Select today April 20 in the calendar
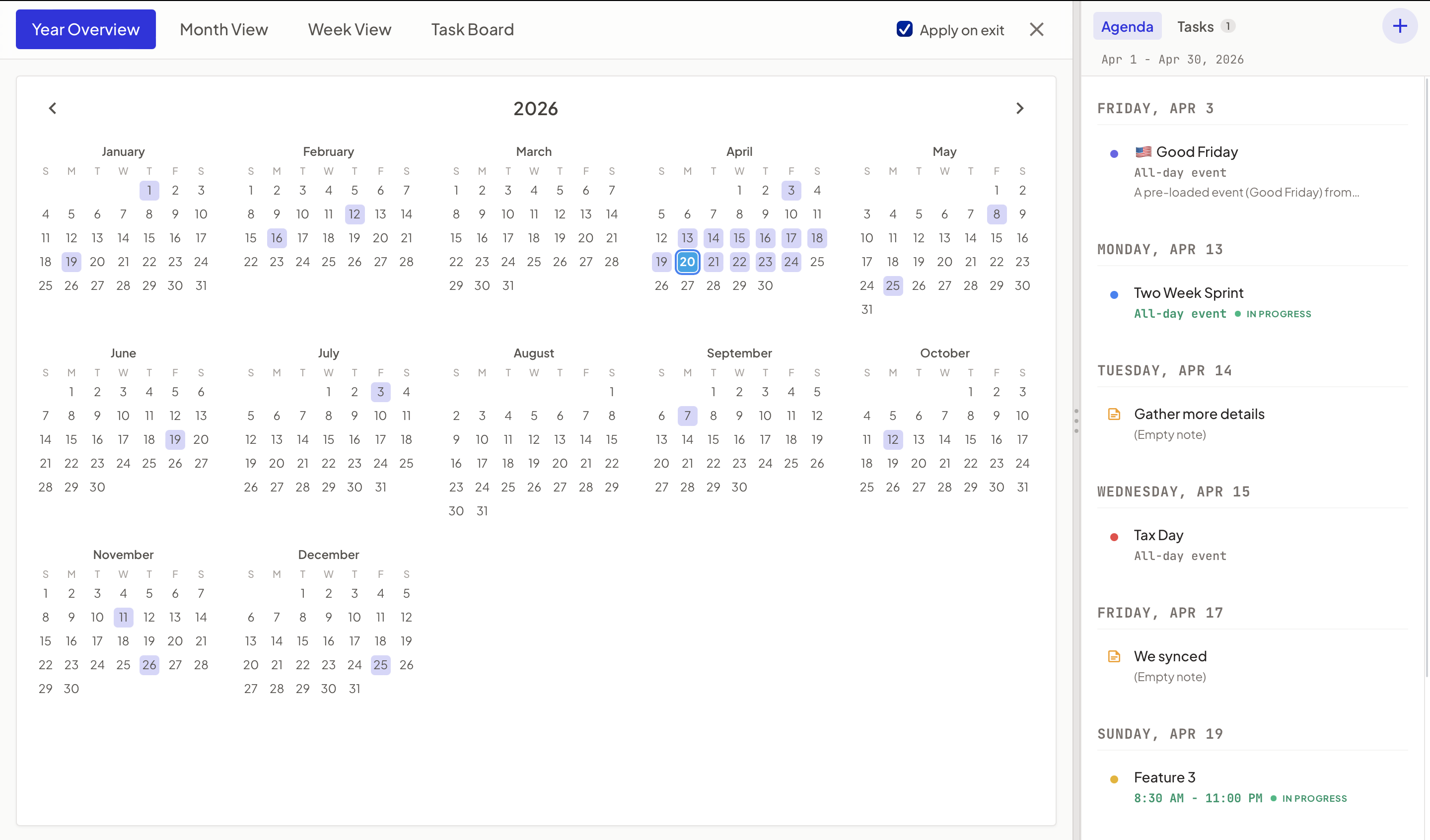Viewport: 1430px width, 840px height. (x=687, y=262)
